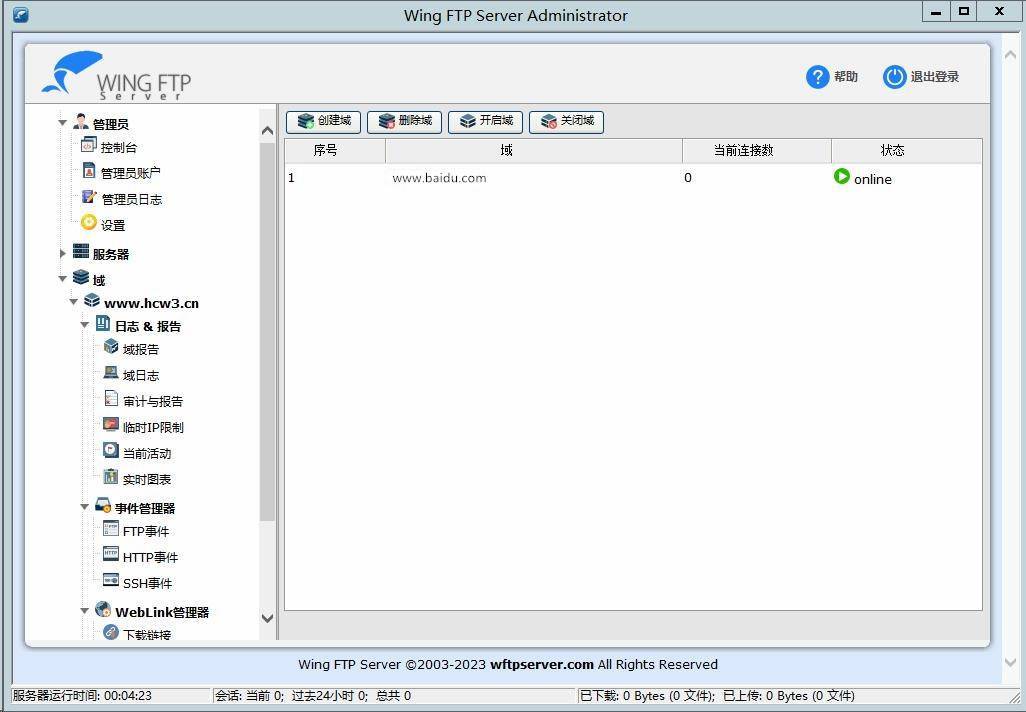Click the 创建域 (Create Domain) button
The width and height of the screenshot is (1026, 712).
click(323, 121)
